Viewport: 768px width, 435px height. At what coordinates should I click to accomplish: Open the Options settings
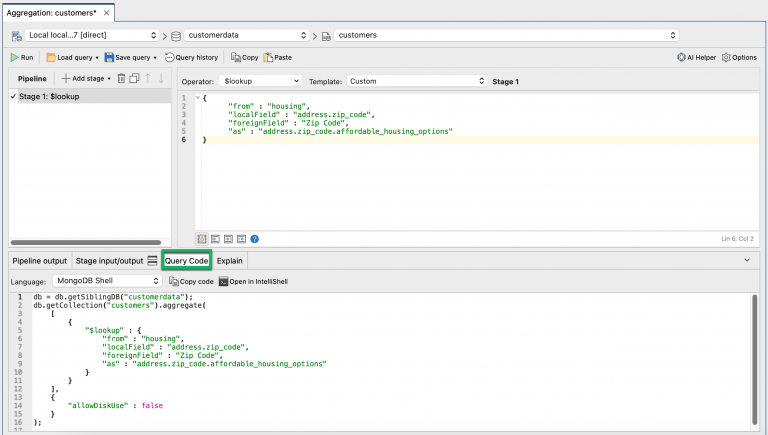(739, 57)
